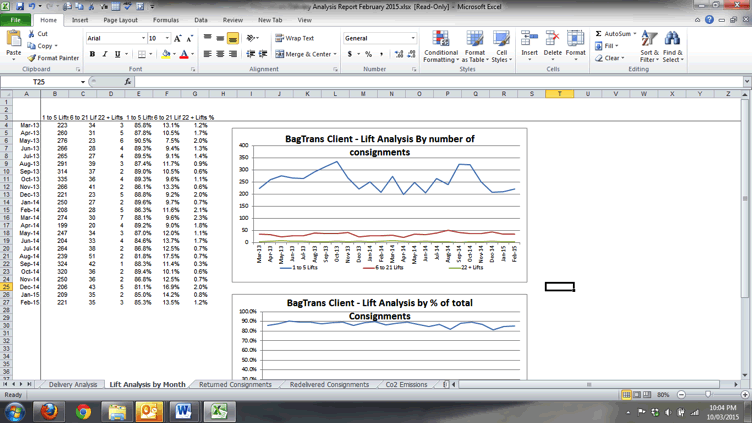Switch to Insert ribbon tab
The image size is (752, 423).
[80, 20]
